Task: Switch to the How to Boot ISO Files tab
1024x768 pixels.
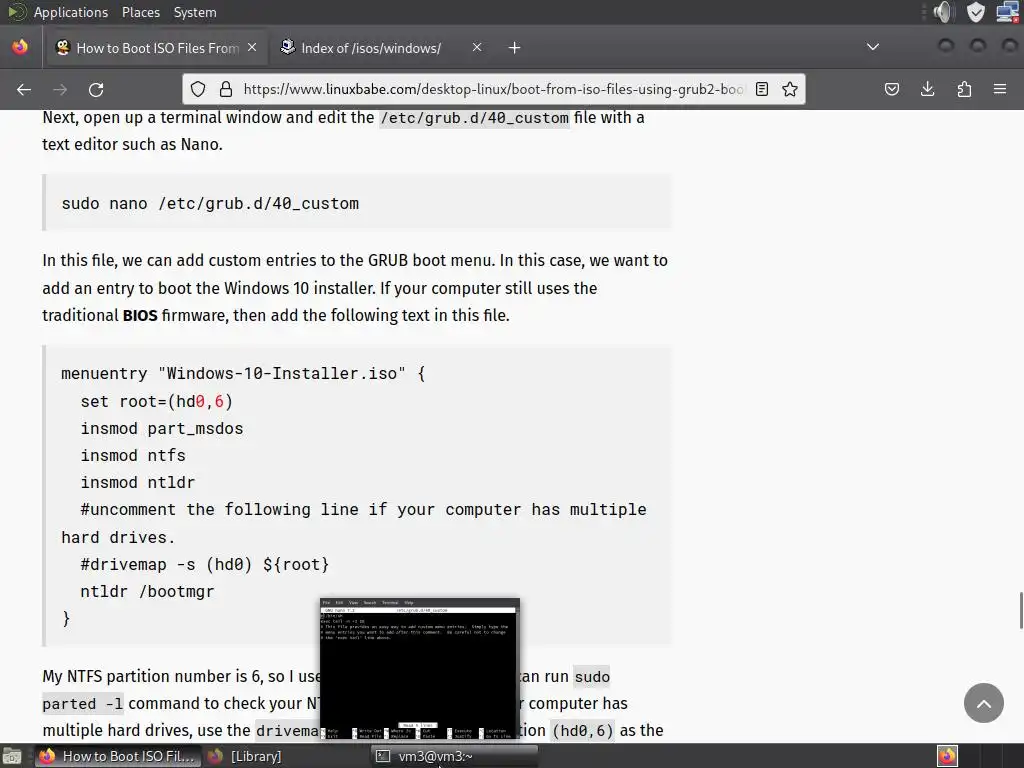Action: click(x=156, y=48)
